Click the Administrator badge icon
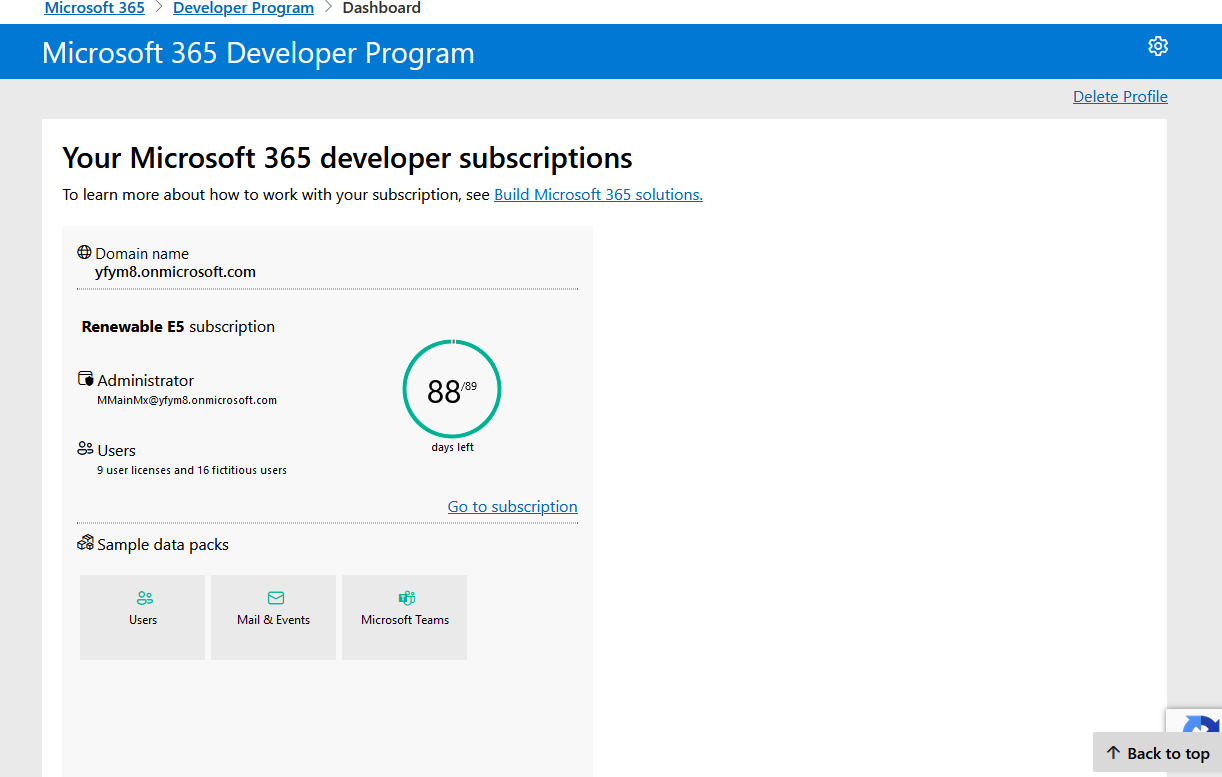This screenshot has height=777, width=1222. click(x=85, y=378)
